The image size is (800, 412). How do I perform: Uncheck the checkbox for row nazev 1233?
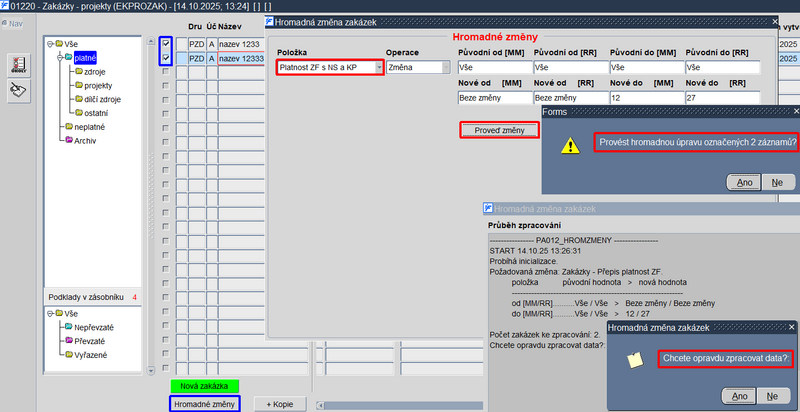166,44
